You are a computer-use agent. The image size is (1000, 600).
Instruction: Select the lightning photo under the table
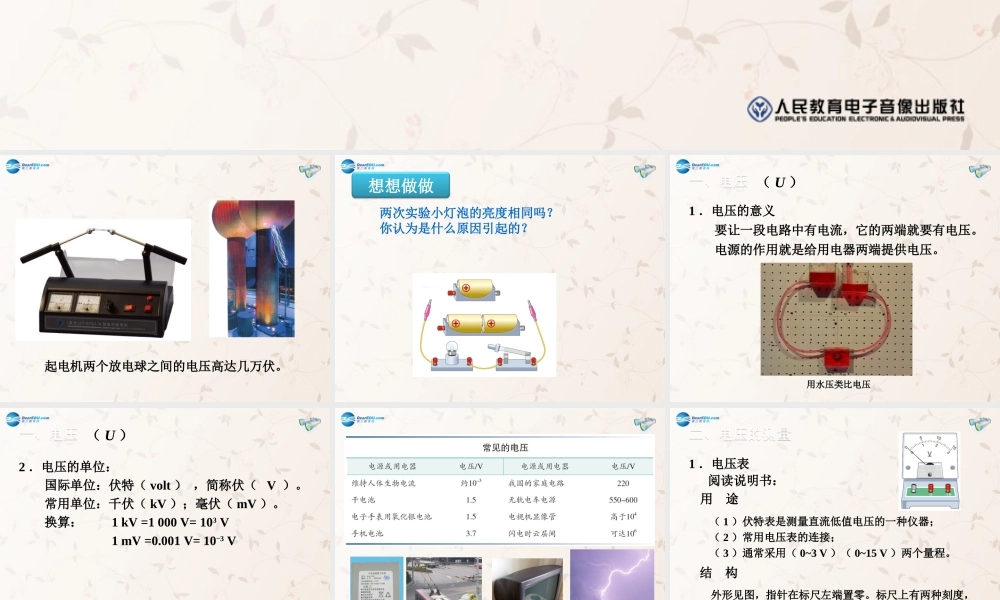(x=612, y=574)
